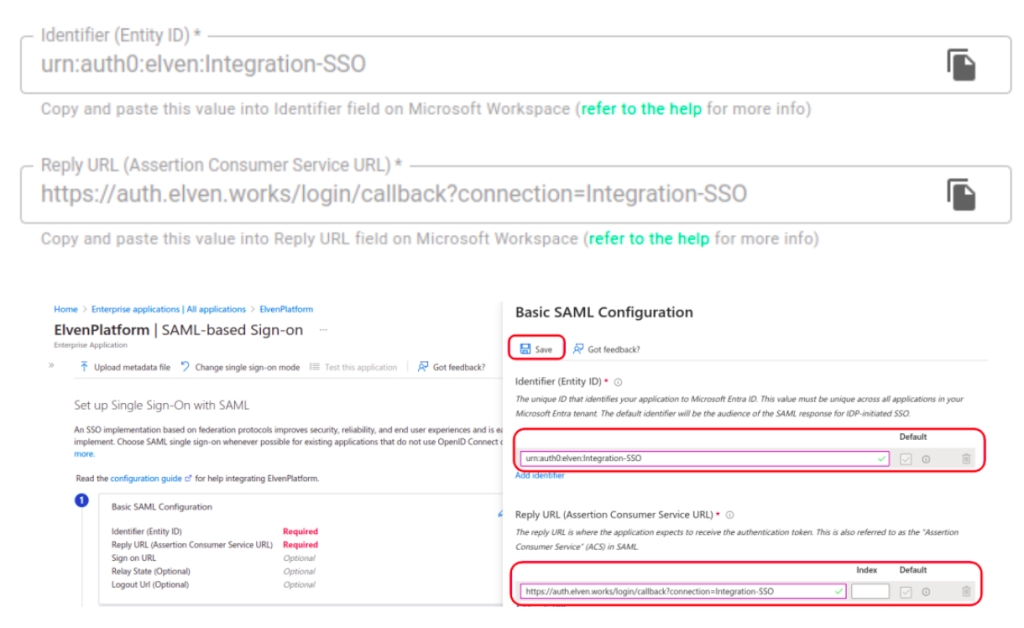Image resolution: width=1024 pixels, height=628 pixels.
Task: Select Change single sign-on mode
Action: [x=240, y=367]
